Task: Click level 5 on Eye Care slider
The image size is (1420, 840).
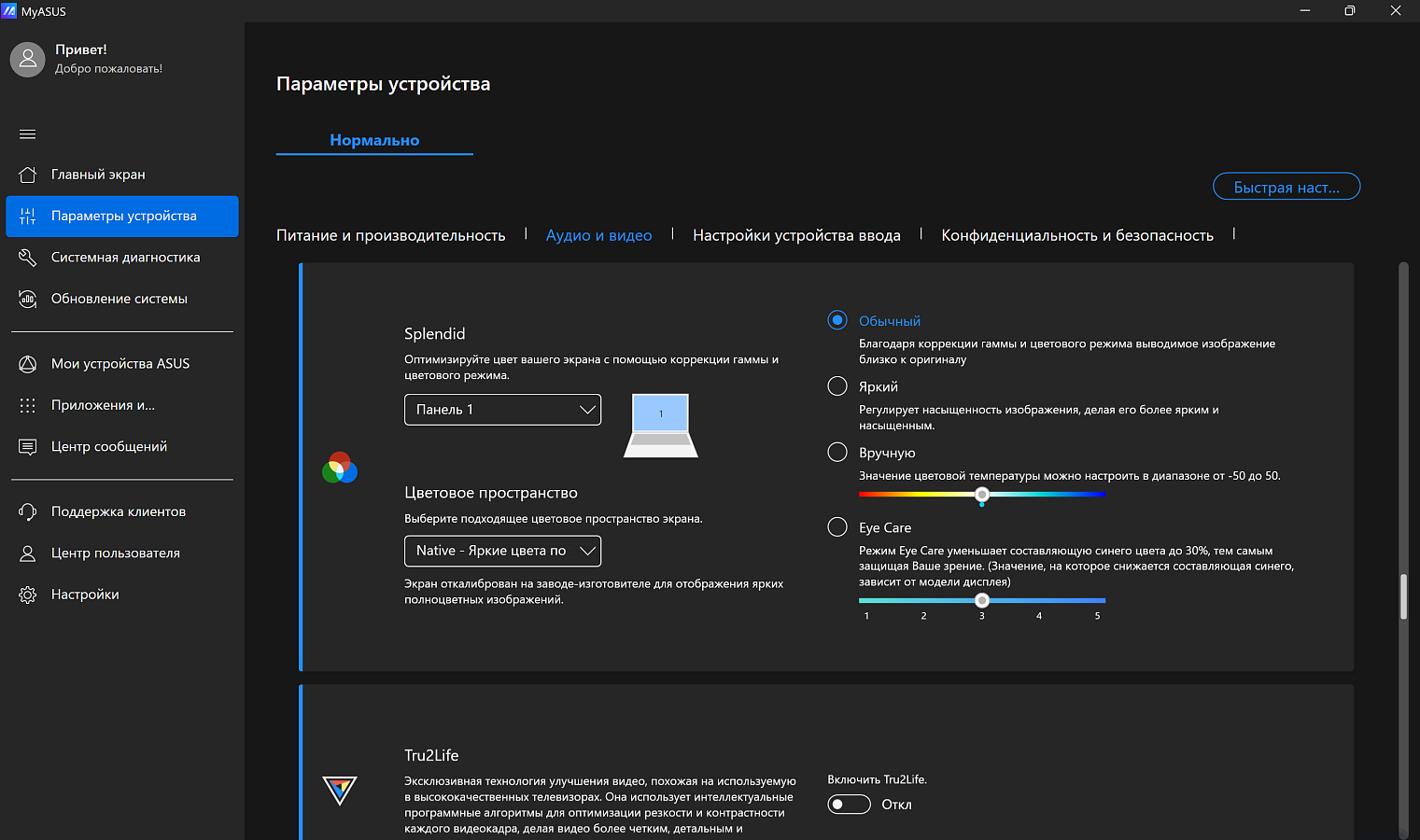Action: click(x=1097, y=616)
